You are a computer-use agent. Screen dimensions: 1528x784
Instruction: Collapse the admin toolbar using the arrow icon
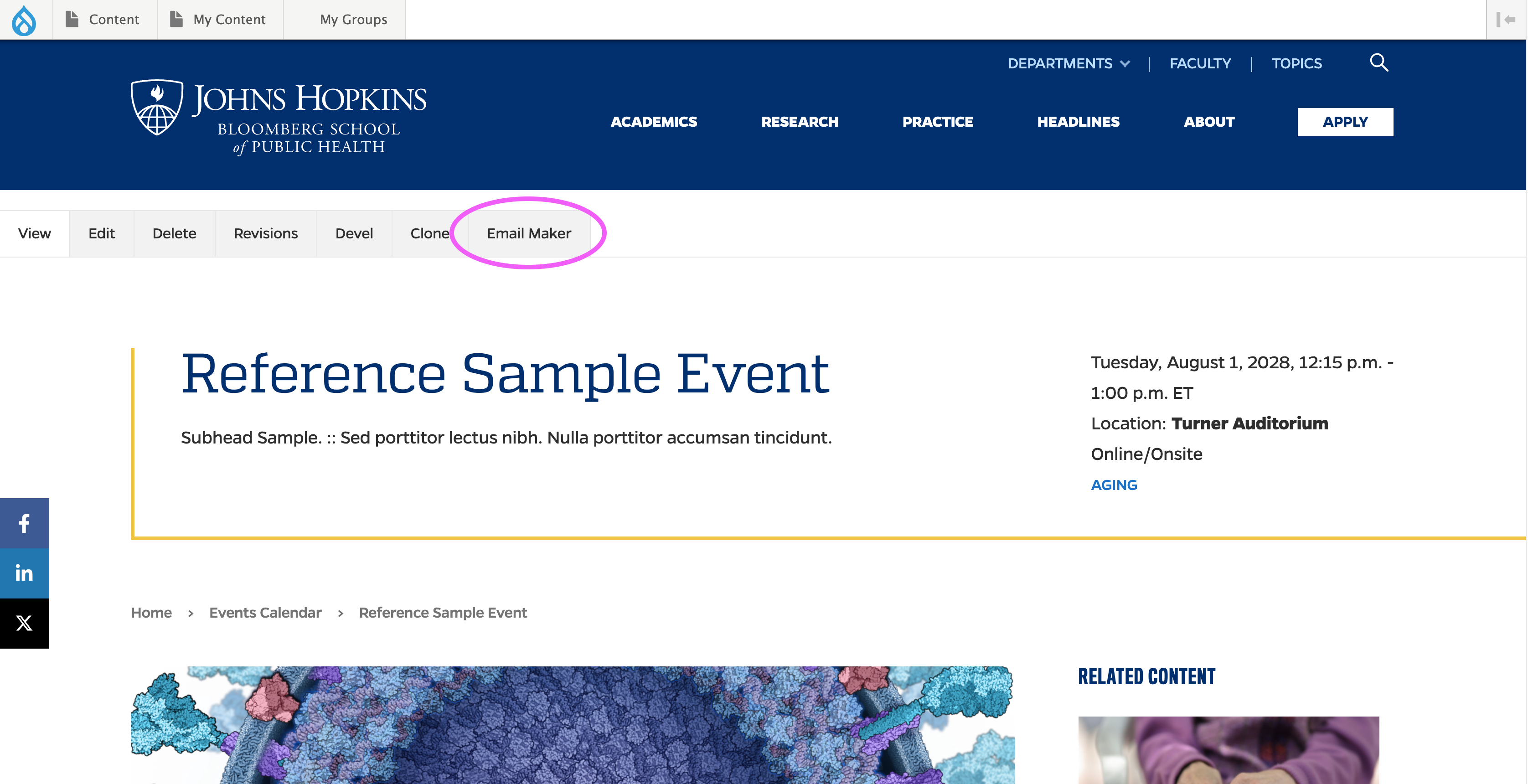click(x=1506, y=20)
